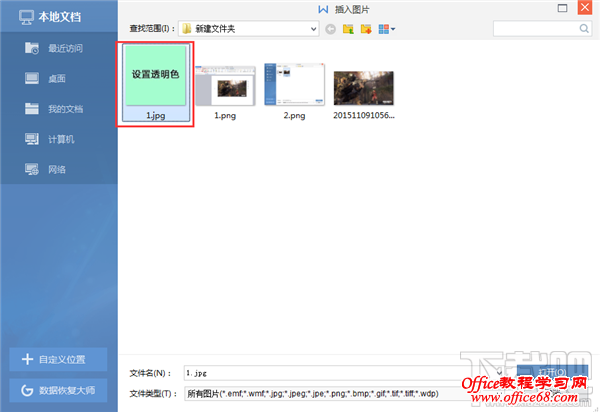This screenshot has height=412, width=600.
Task: Open the view mode dropdown icon
Action: coord(386,29)
